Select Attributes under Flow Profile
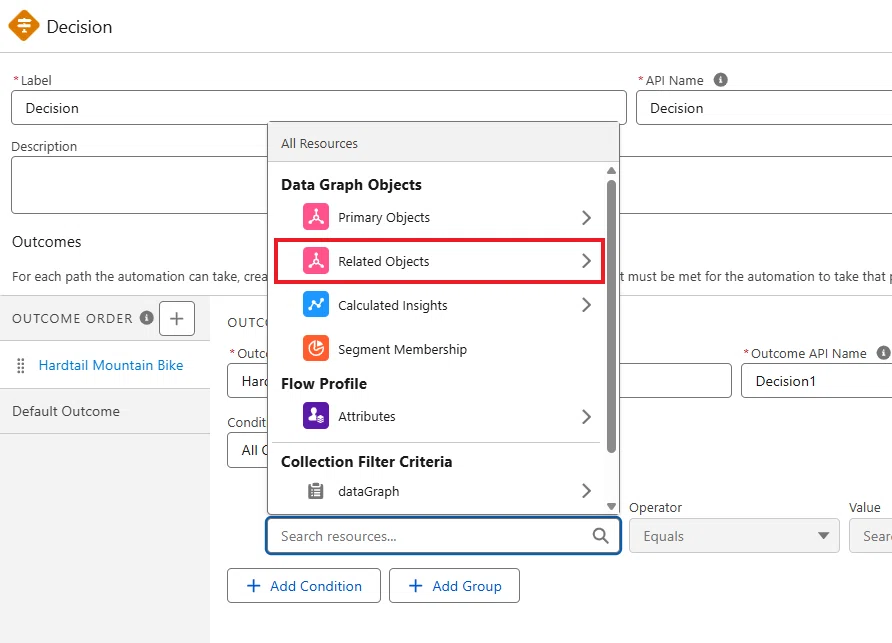Viewport: 892px width, 643px height. coord(439,417)
